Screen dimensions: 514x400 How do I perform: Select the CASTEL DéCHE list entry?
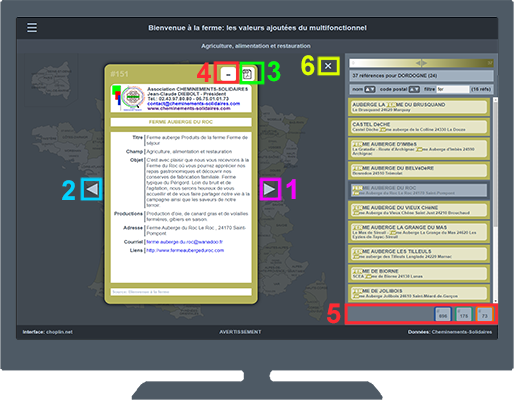419,126
